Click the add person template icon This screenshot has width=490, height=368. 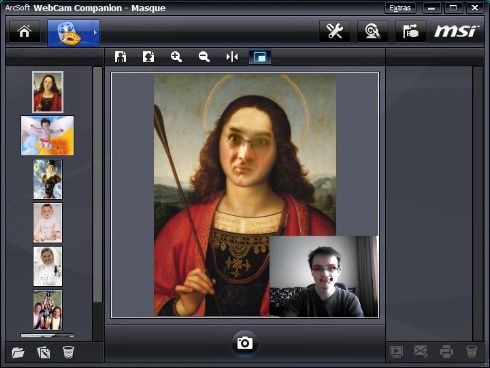click(x=120, y=57)
